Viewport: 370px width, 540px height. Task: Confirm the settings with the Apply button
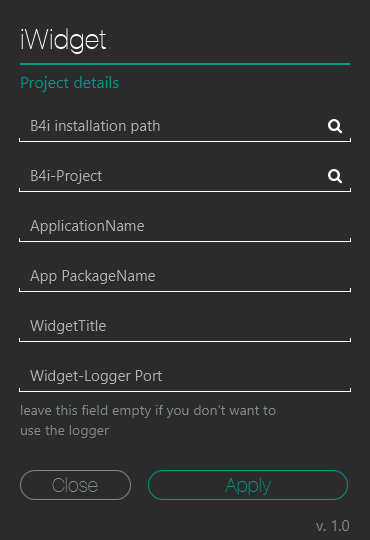tap(248, 485)
